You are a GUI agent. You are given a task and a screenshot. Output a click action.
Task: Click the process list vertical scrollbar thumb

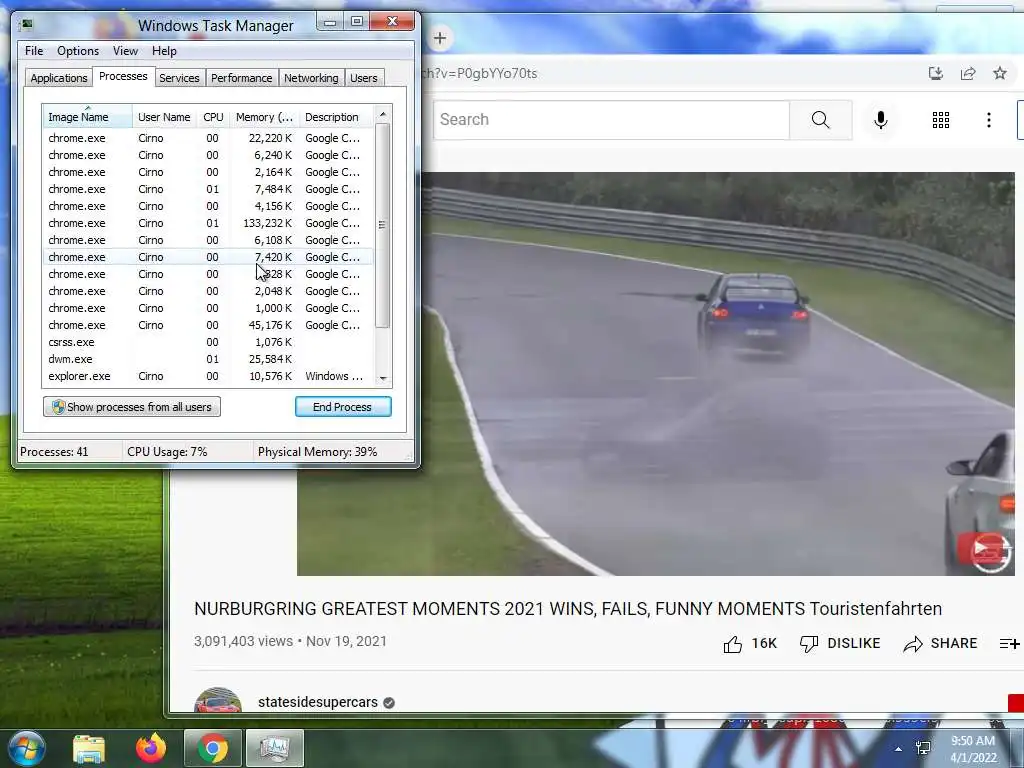[383, 225]
